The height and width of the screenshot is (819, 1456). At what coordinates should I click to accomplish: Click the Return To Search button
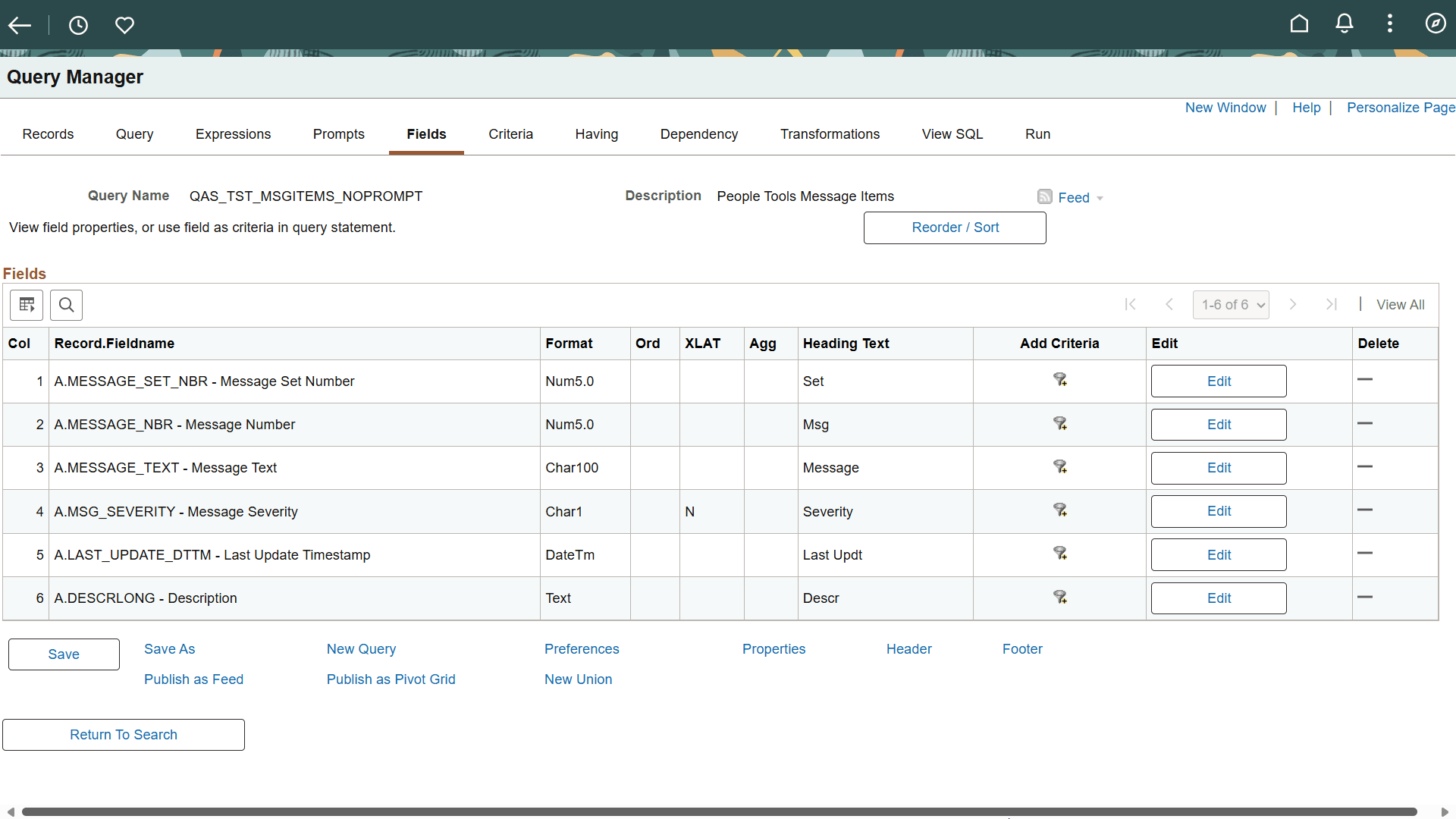(123, 734)
